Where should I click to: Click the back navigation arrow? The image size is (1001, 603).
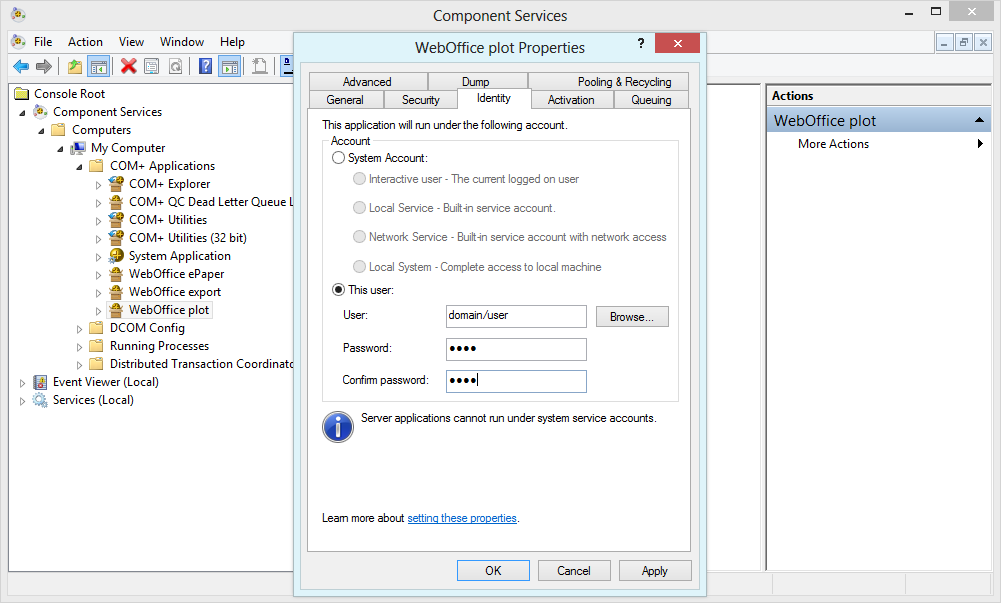(x=22, y=66)
